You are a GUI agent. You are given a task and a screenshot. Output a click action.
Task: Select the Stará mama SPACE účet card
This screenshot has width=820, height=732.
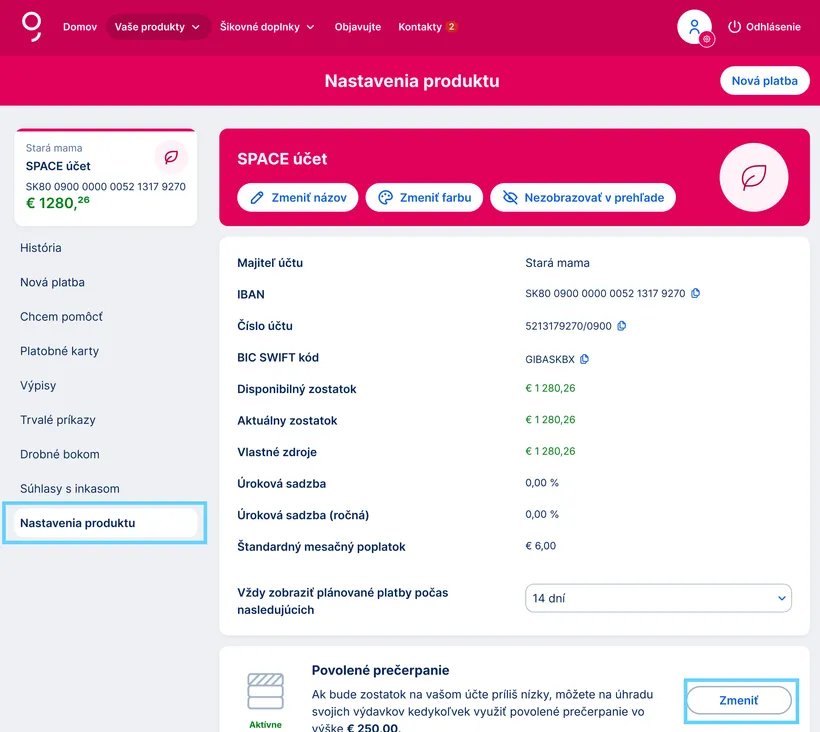coord(106,178)
